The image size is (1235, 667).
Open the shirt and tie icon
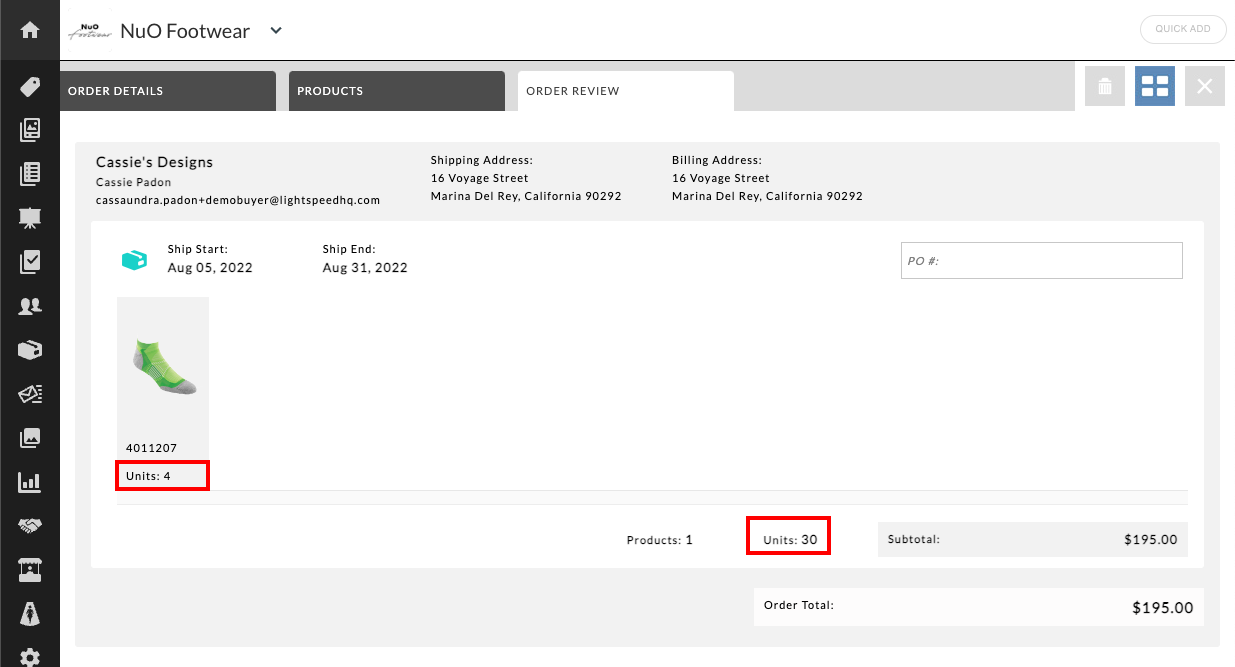point(30,613)
